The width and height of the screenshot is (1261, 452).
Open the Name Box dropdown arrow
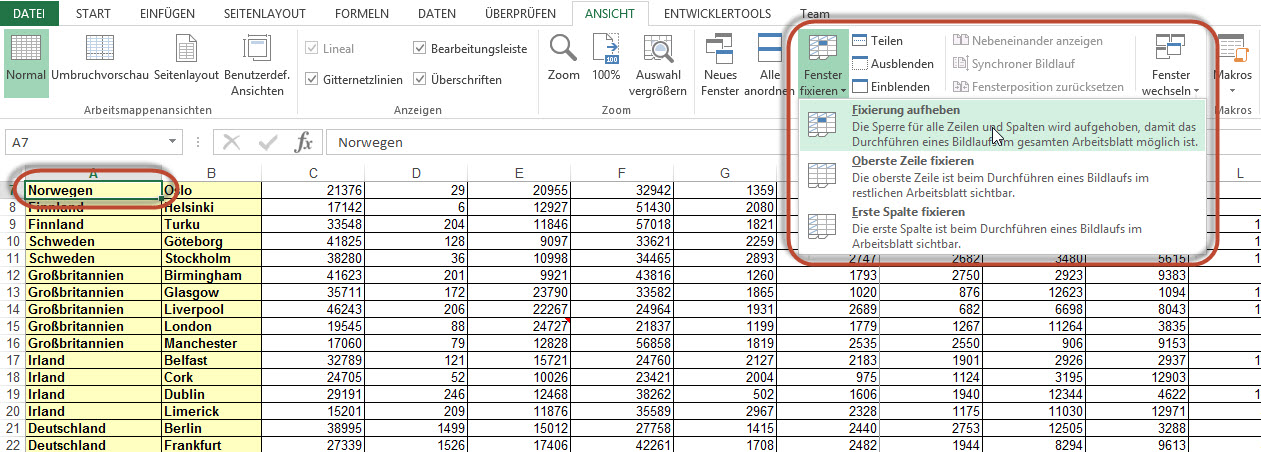(174, 143)
